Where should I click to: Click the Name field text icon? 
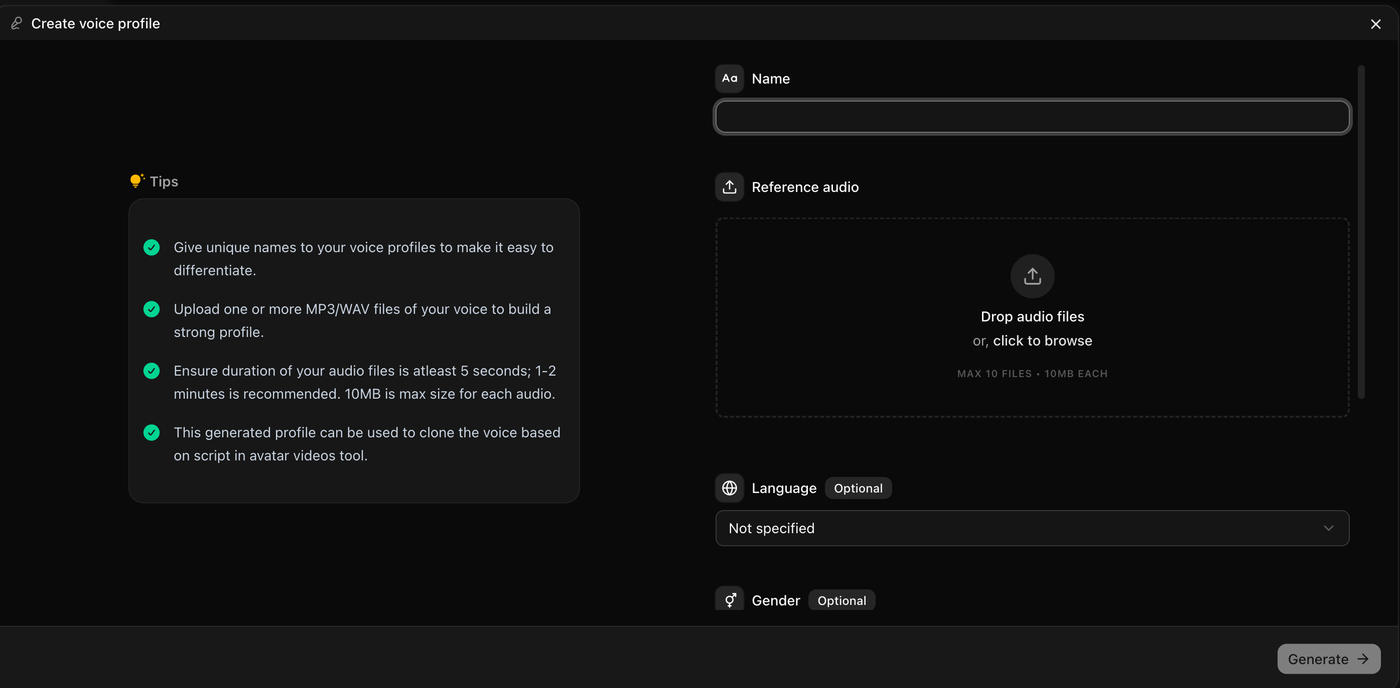730,79
